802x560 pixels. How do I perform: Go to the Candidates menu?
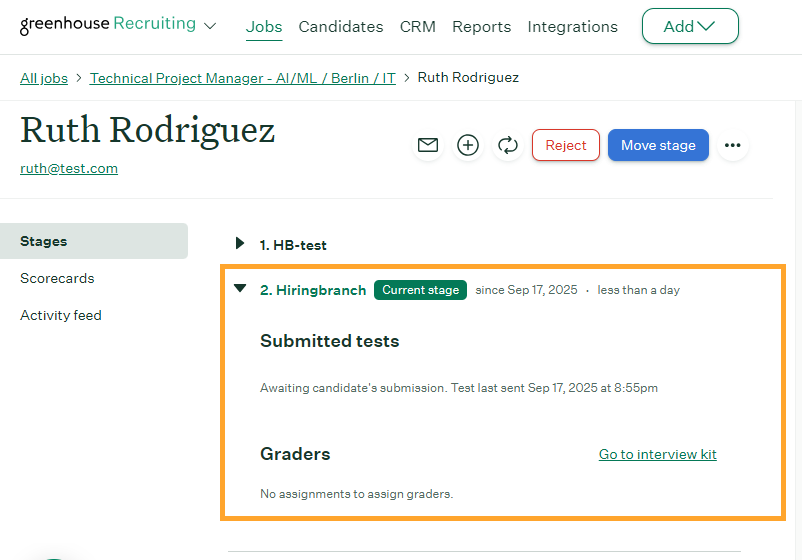point(341,27)
